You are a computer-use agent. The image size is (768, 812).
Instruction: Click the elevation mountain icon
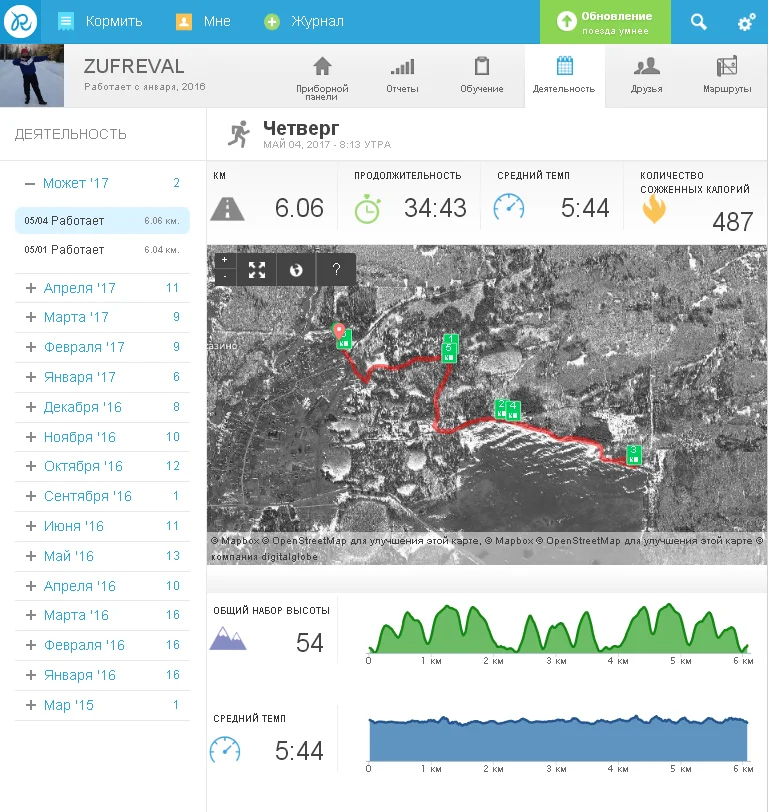(228, 638)
